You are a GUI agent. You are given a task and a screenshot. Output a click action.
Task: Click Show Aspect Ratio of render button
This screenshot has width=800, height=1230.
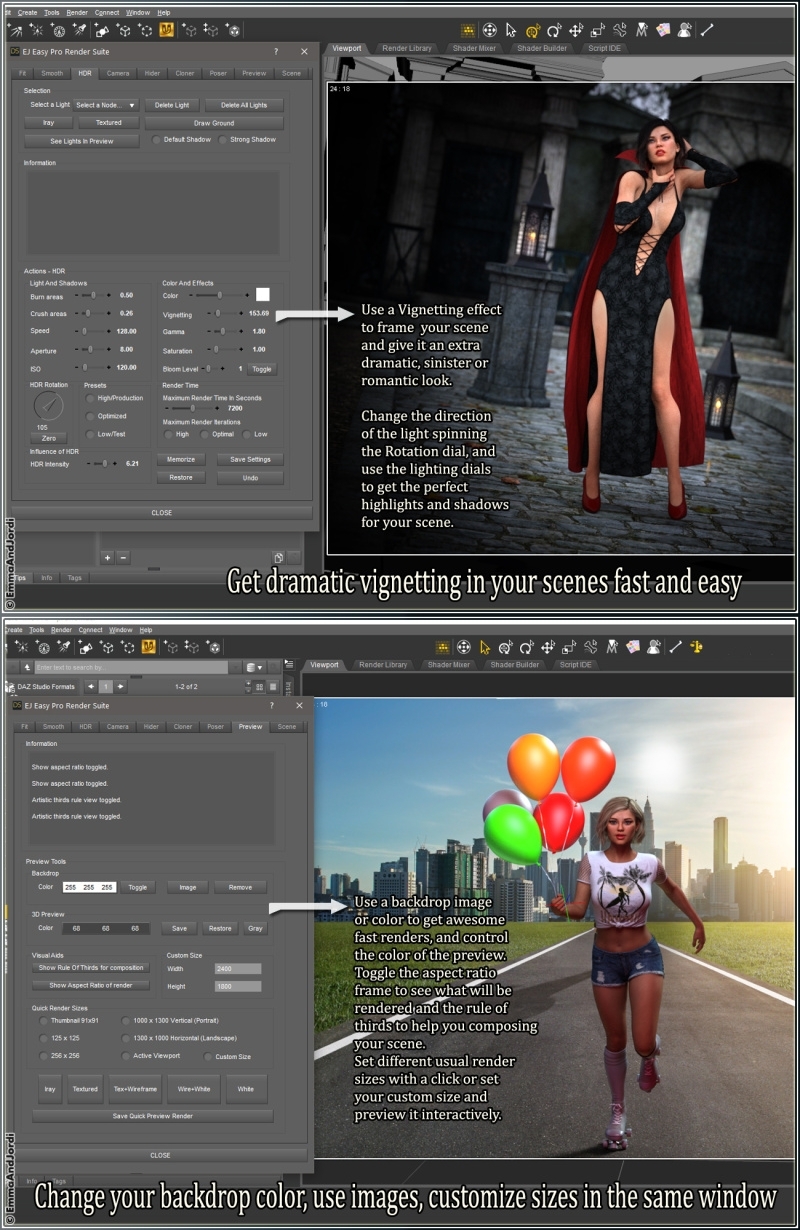click(x=91, y=985)
